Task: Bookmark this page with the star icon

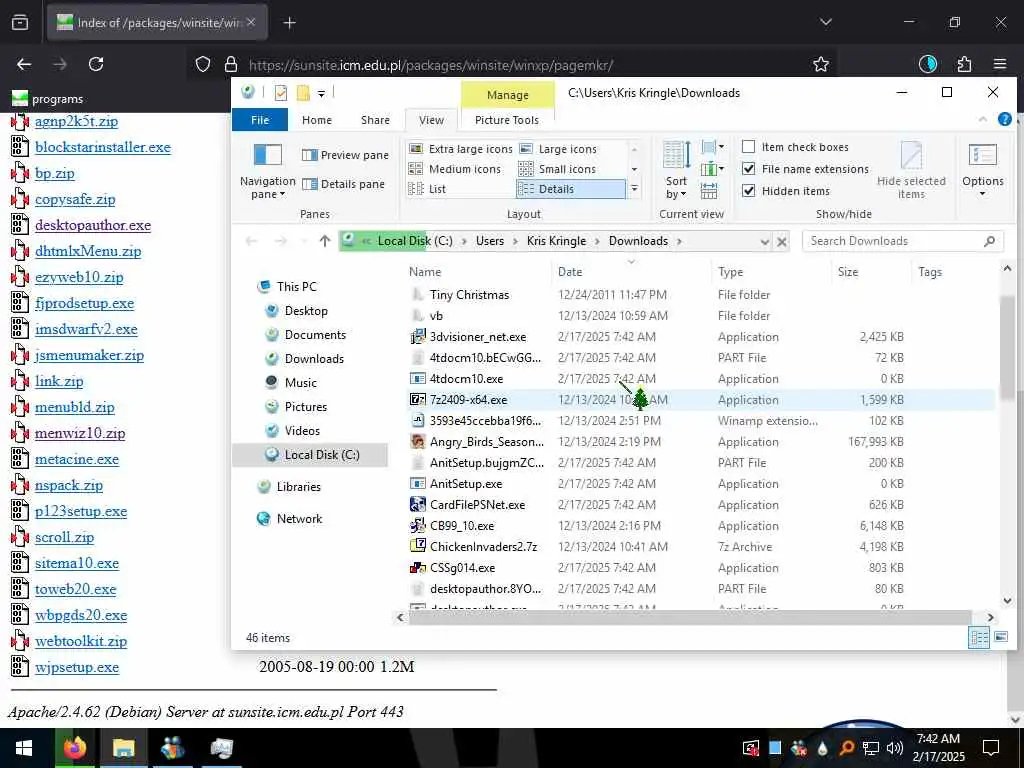Action: coord(821,64)
